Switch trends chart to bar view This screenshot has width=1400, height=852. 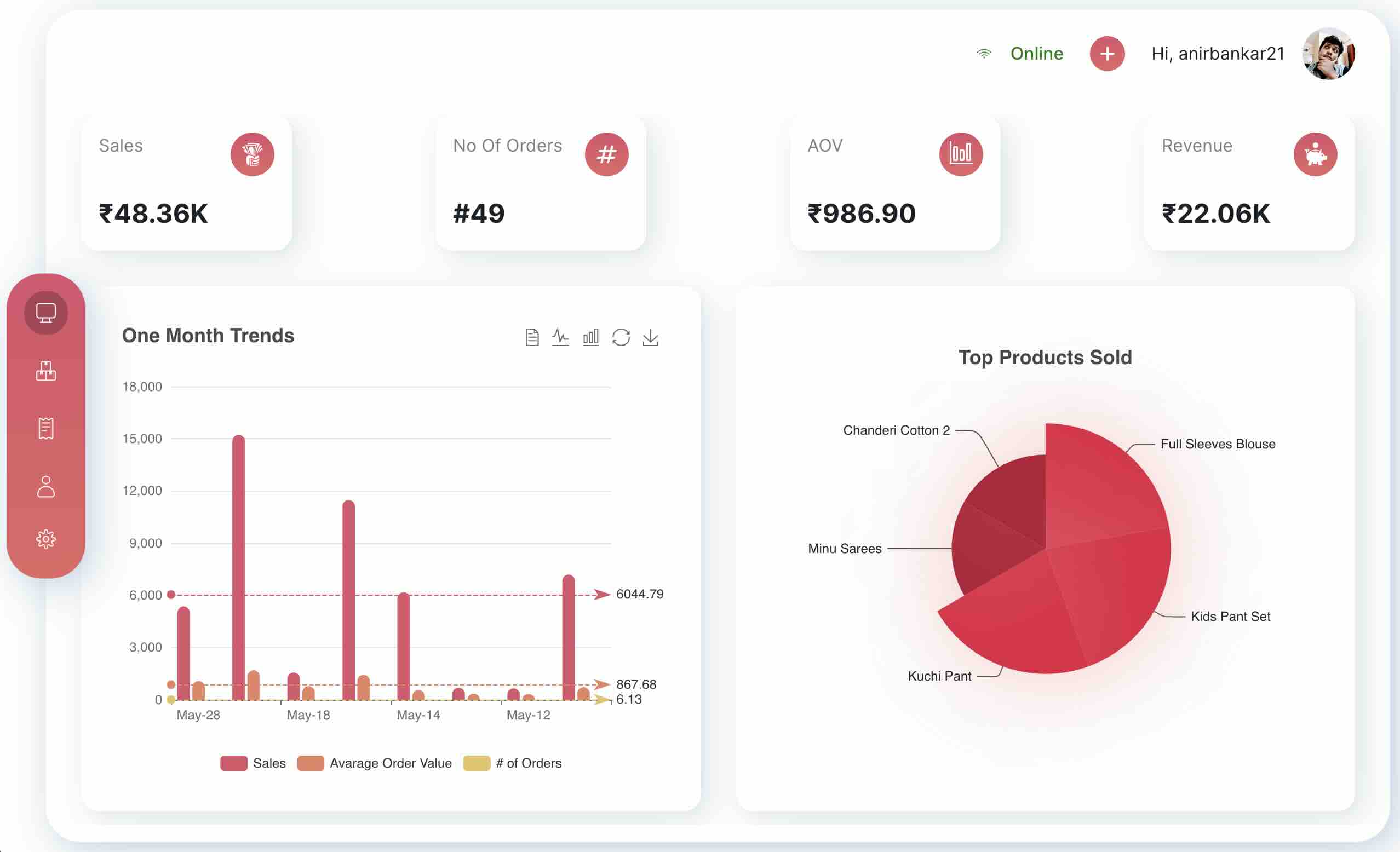pyautogui.click(x=591, y=337)
